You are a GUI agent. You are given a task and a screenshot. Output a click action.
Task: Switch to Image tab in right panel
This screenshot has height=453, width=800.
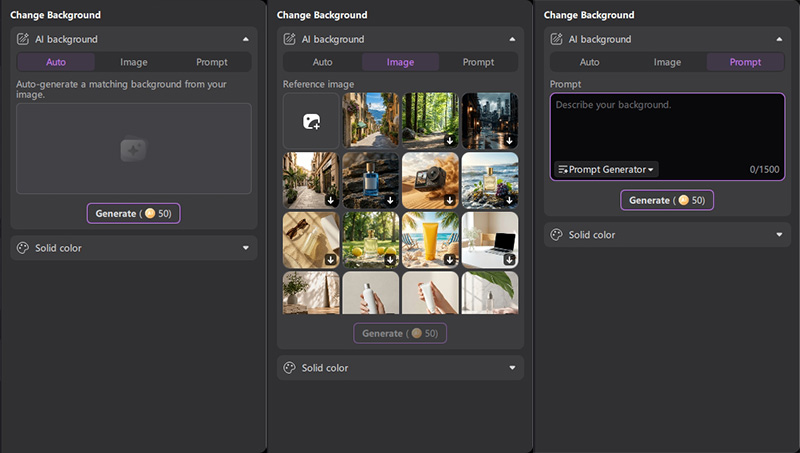pos(667,62)
